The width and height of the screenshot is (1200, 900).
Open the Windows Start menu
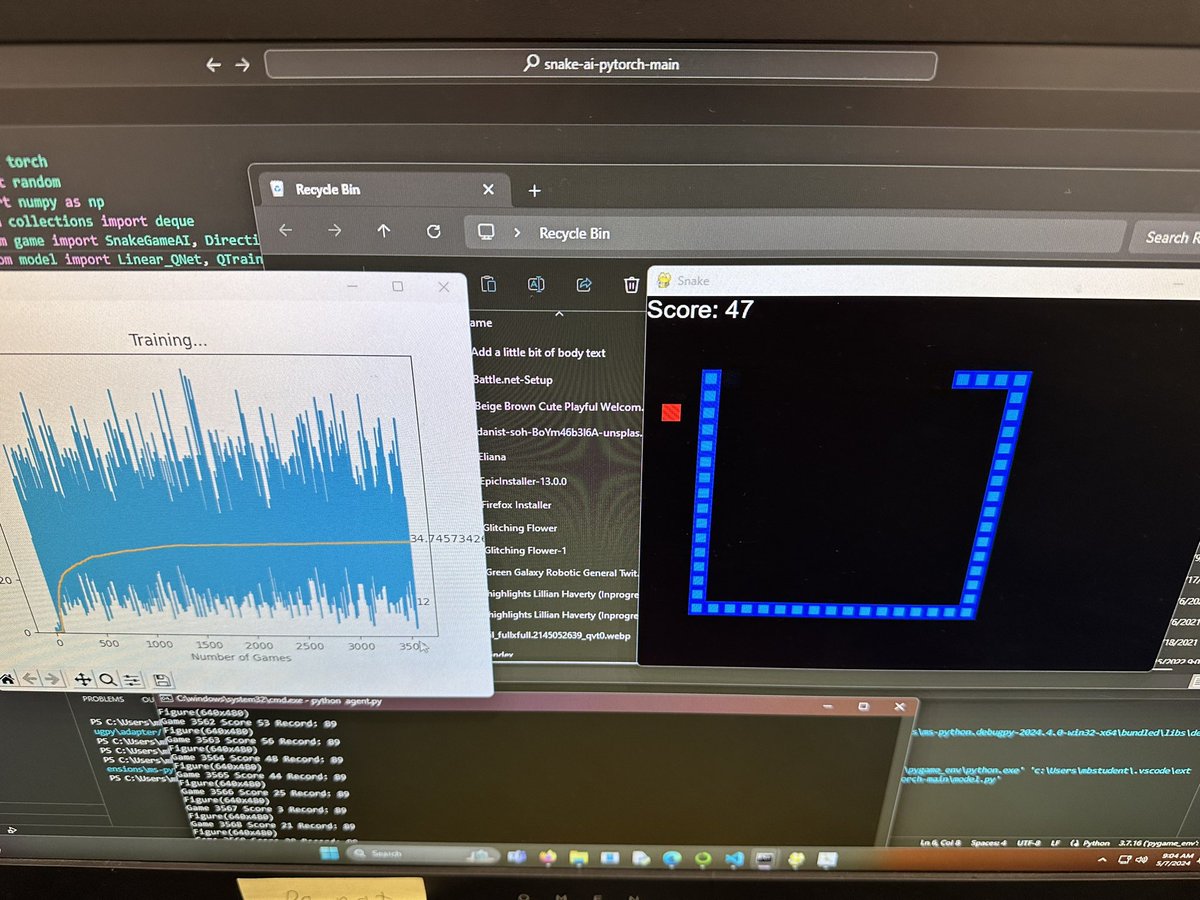coord(329,854)
